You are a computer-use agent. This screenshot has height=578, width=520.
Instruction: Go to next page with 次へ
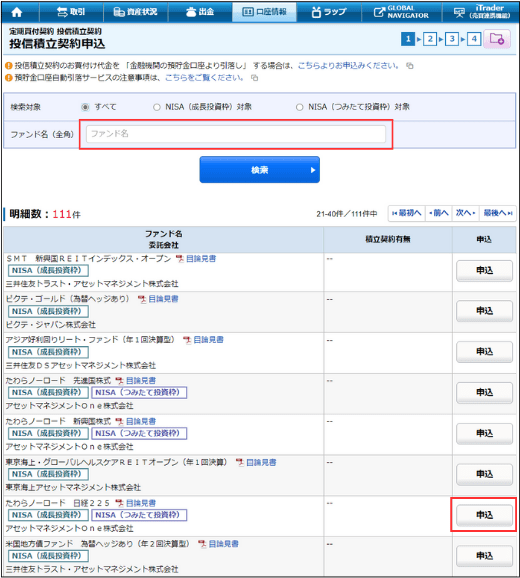coord(465,213)
